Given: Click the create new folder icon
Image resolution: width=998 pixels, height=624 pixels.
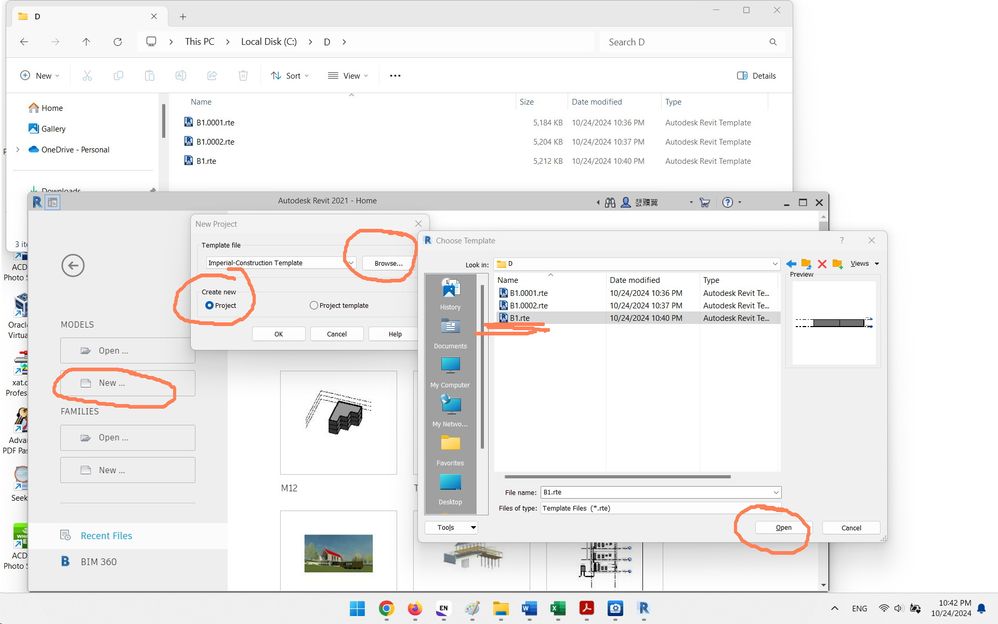Looking at the screenshot, I should pos(837,264).
